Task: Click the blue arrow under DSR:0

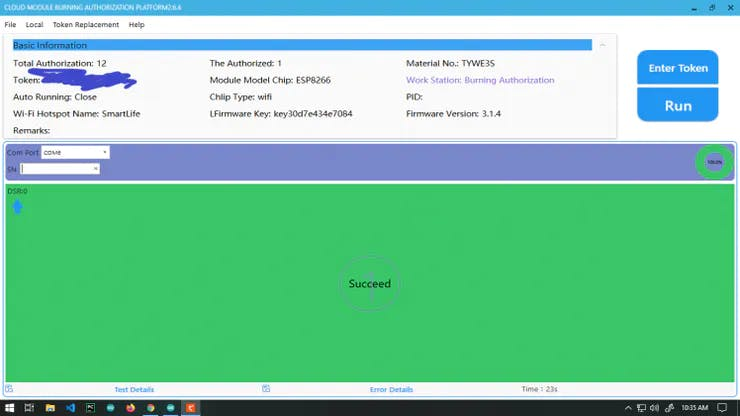Action: coord(17,206)
